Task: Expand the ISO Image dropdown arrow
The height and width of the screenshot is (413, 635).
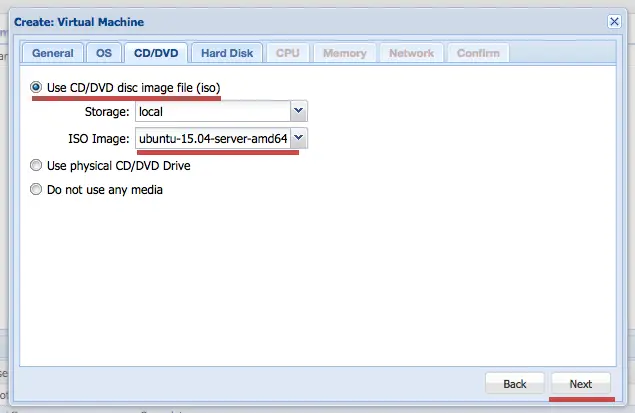Action: (298, 138)
